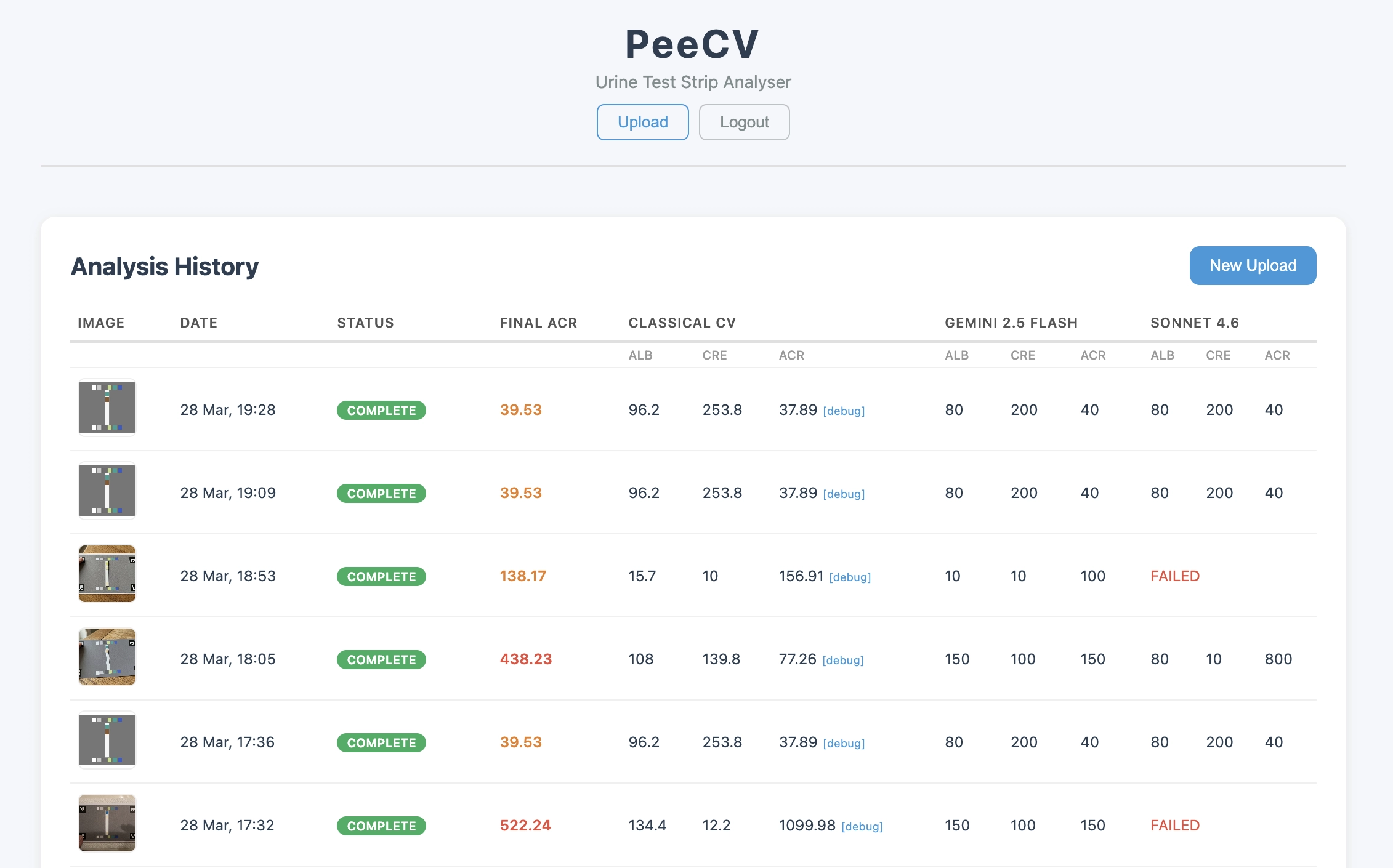
Task: Click the FAILED Sonnet result at 18:53
Action: [1174, 576]
